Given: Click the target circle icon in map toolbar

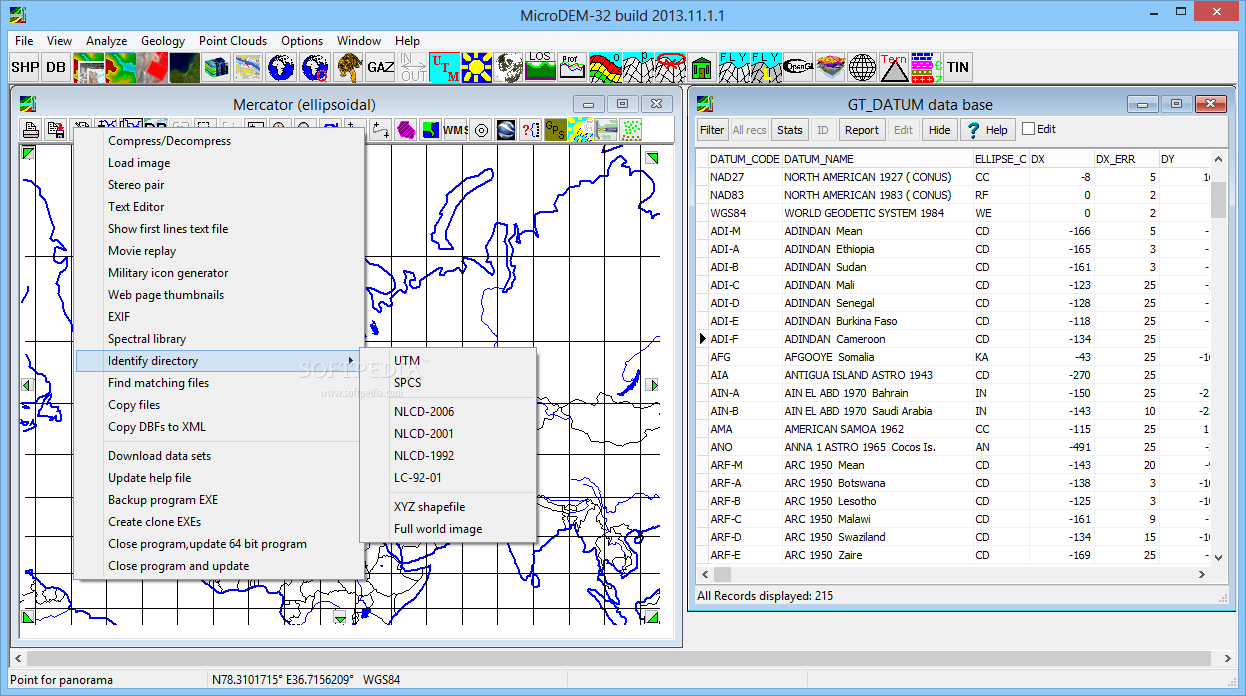Looking at the screenshot, I should (x=481, y=129).
